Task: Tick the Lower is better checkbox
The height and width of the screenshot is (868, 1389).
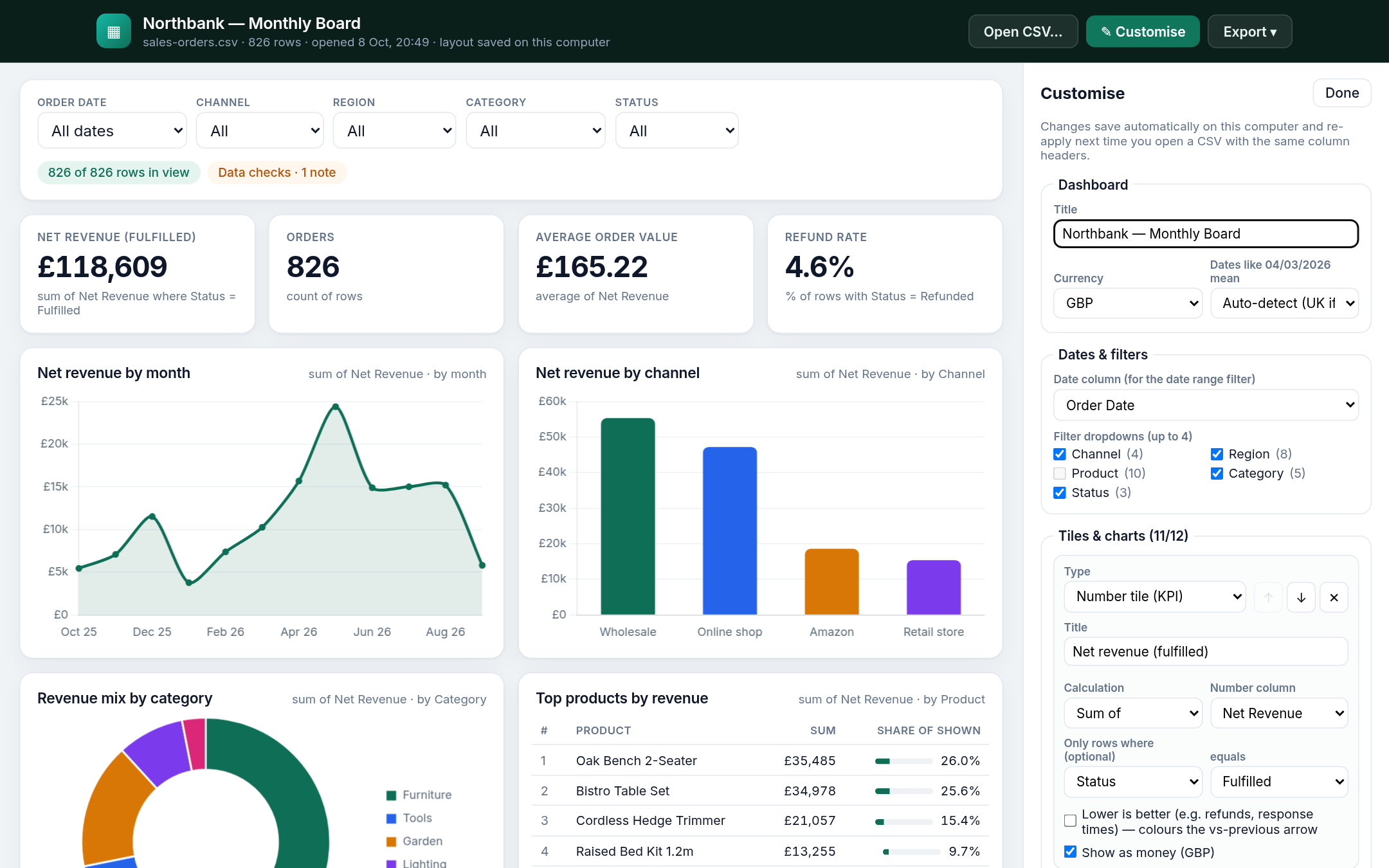Action: [1070, 820]
